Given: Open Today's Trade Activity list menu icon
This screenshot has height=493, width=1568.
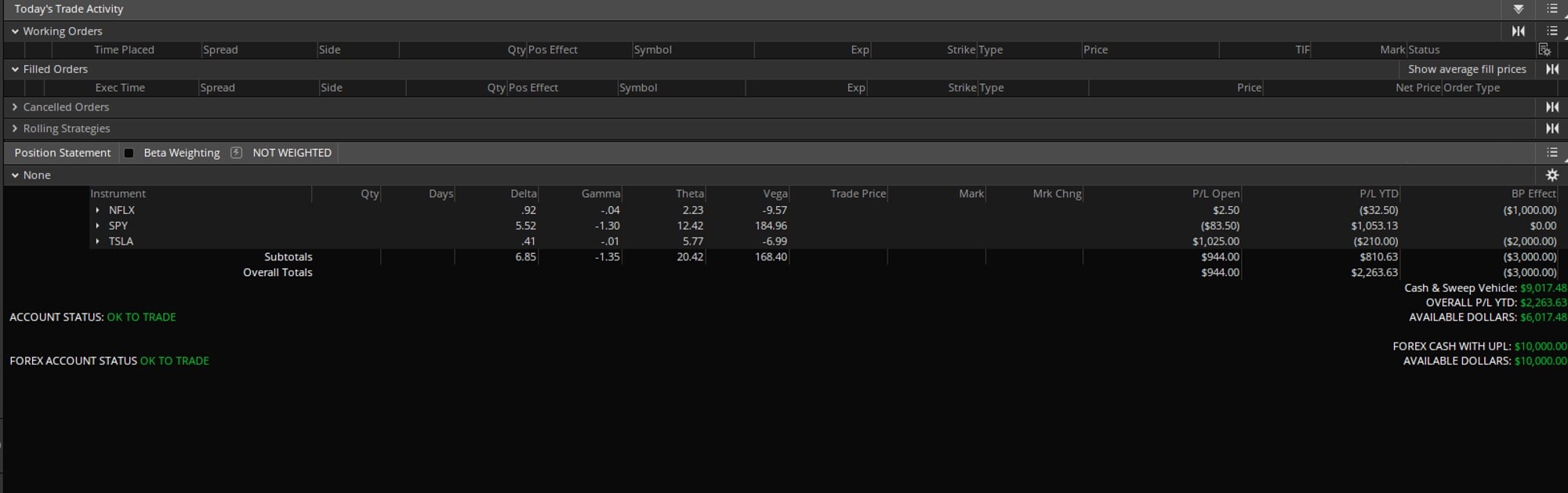Looking at the screenshot, I should click(x=1552, y=9).
